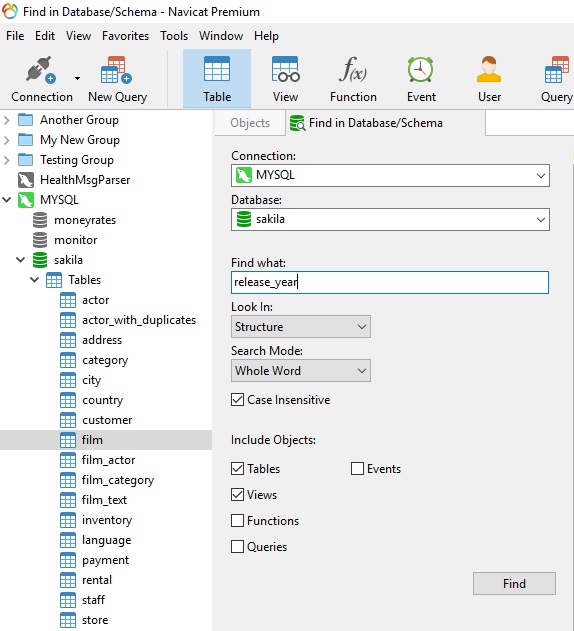Click the Function toolbar icon

click(353, 70)
